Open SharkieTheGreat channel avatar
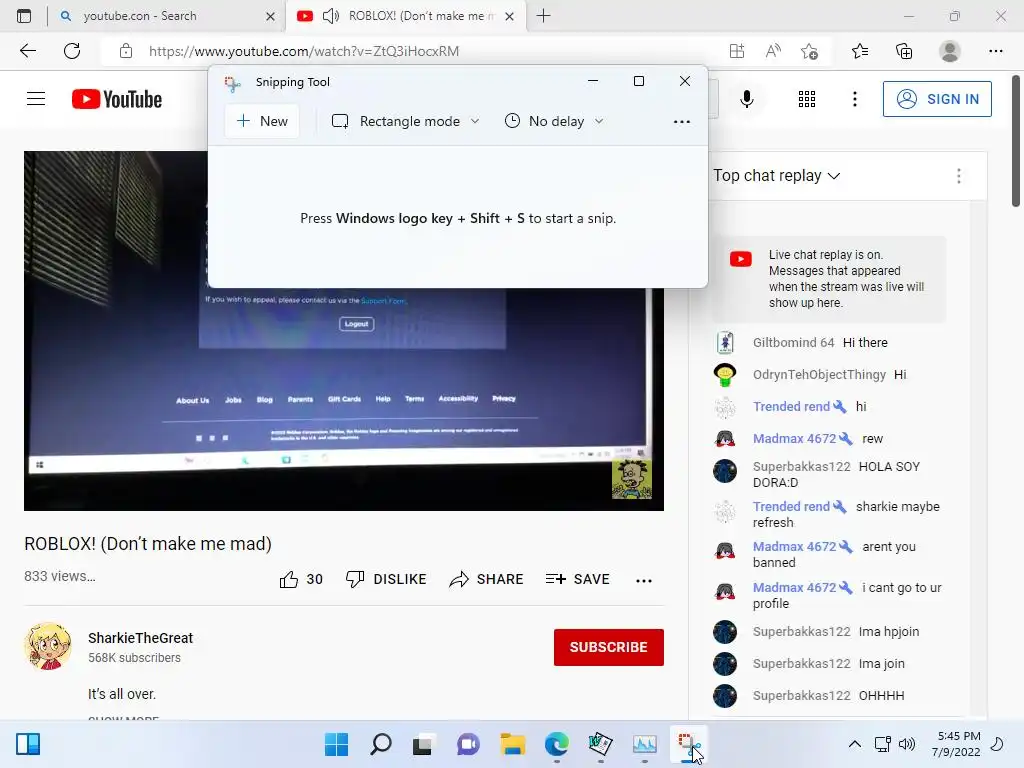Viewport: 1024px width, 768px height. point(48,646)
